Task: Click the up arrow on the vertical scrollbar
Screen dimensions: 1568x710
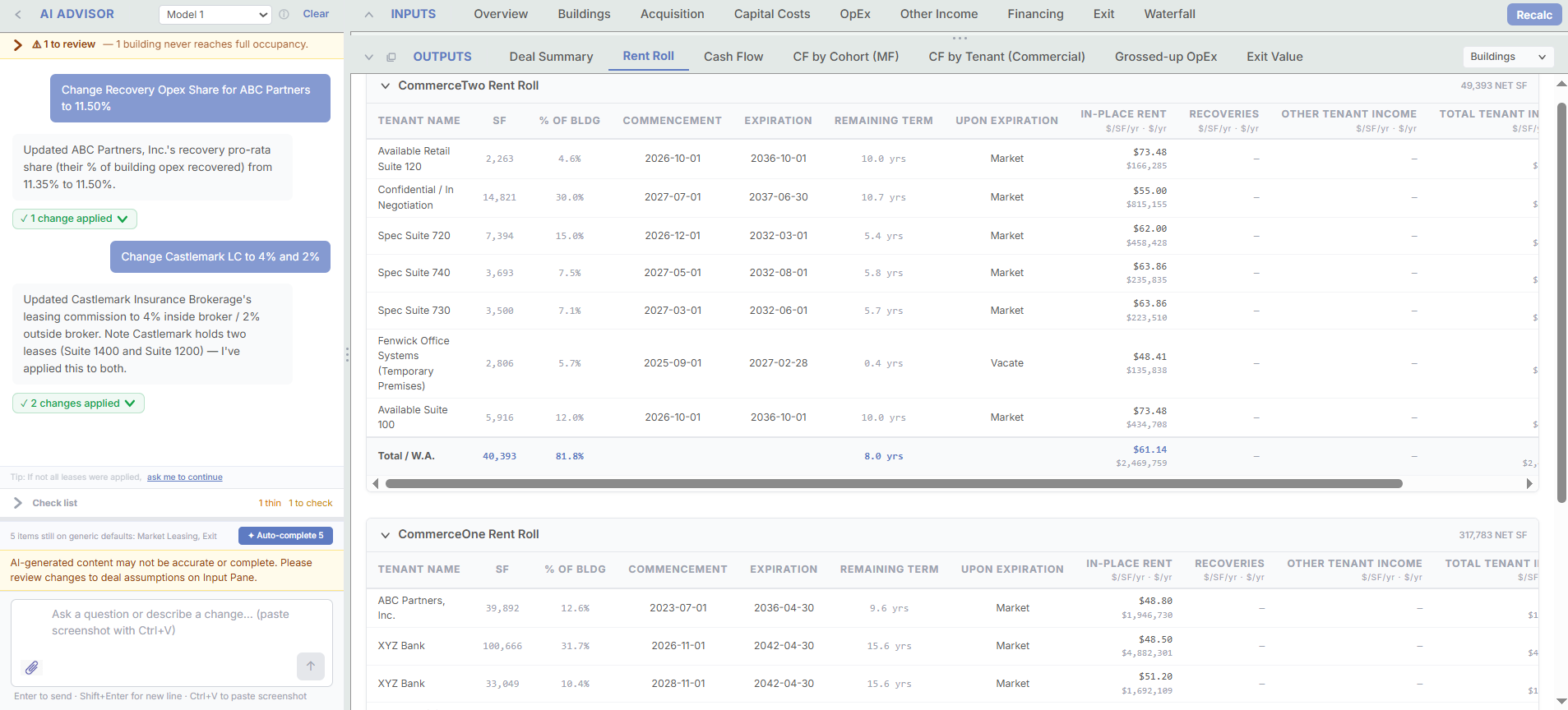Action: [x=1561, y=84]
